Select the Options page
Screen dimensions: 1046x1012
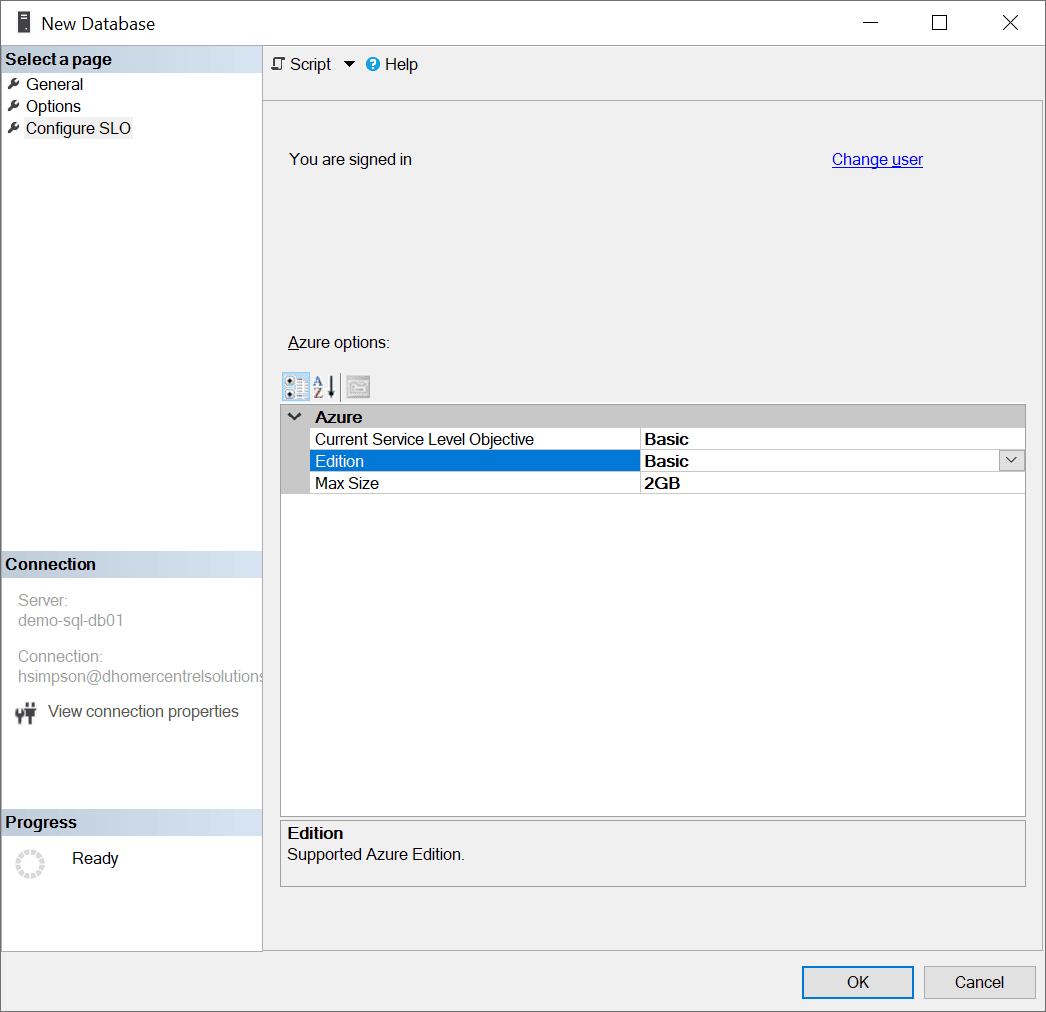pyautogui.click(x=53, y=106)
